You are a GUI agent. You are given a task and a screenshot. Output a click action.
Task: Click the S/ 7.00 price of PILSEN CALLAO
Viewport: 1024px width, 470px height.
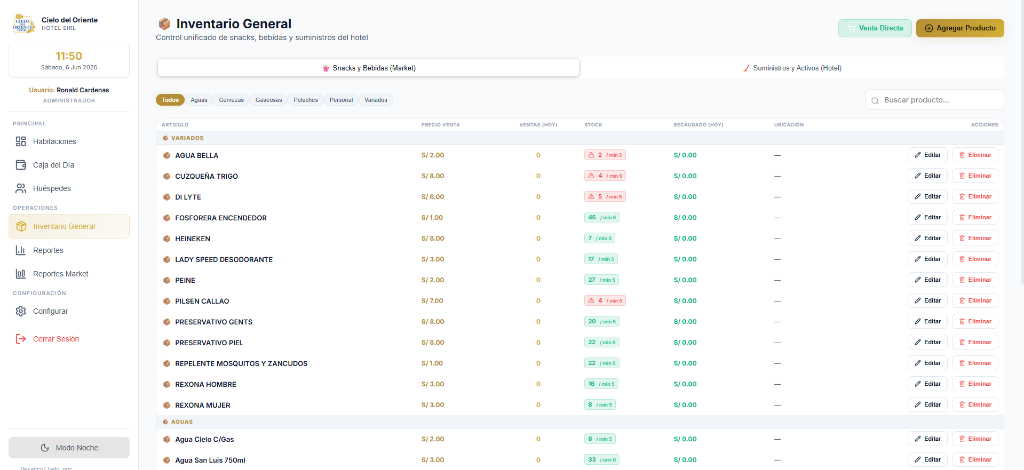(x=432, y=301)
